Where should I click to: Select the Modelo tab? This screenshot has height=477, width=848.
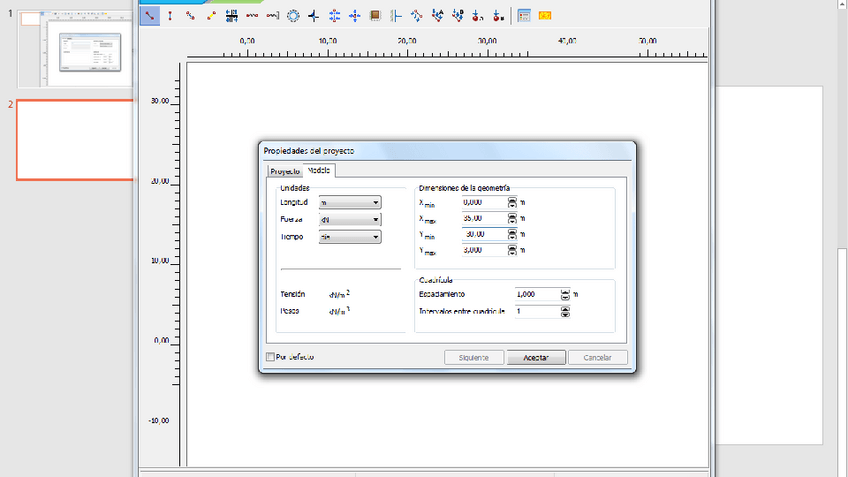[x=320, y=170]
